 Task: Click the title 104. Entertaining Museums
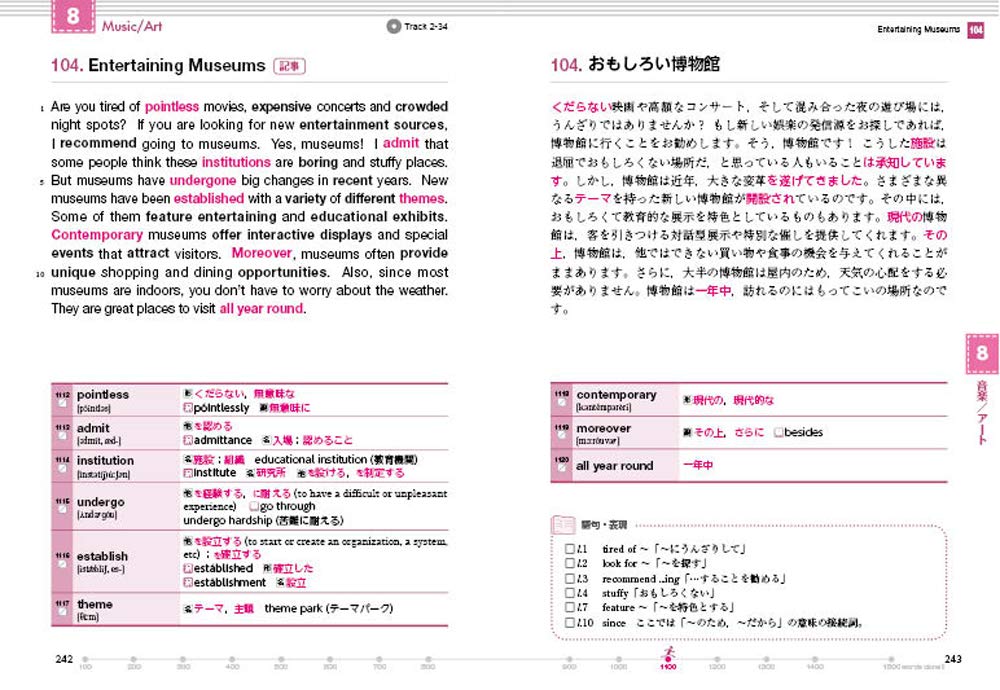(158, 66)
